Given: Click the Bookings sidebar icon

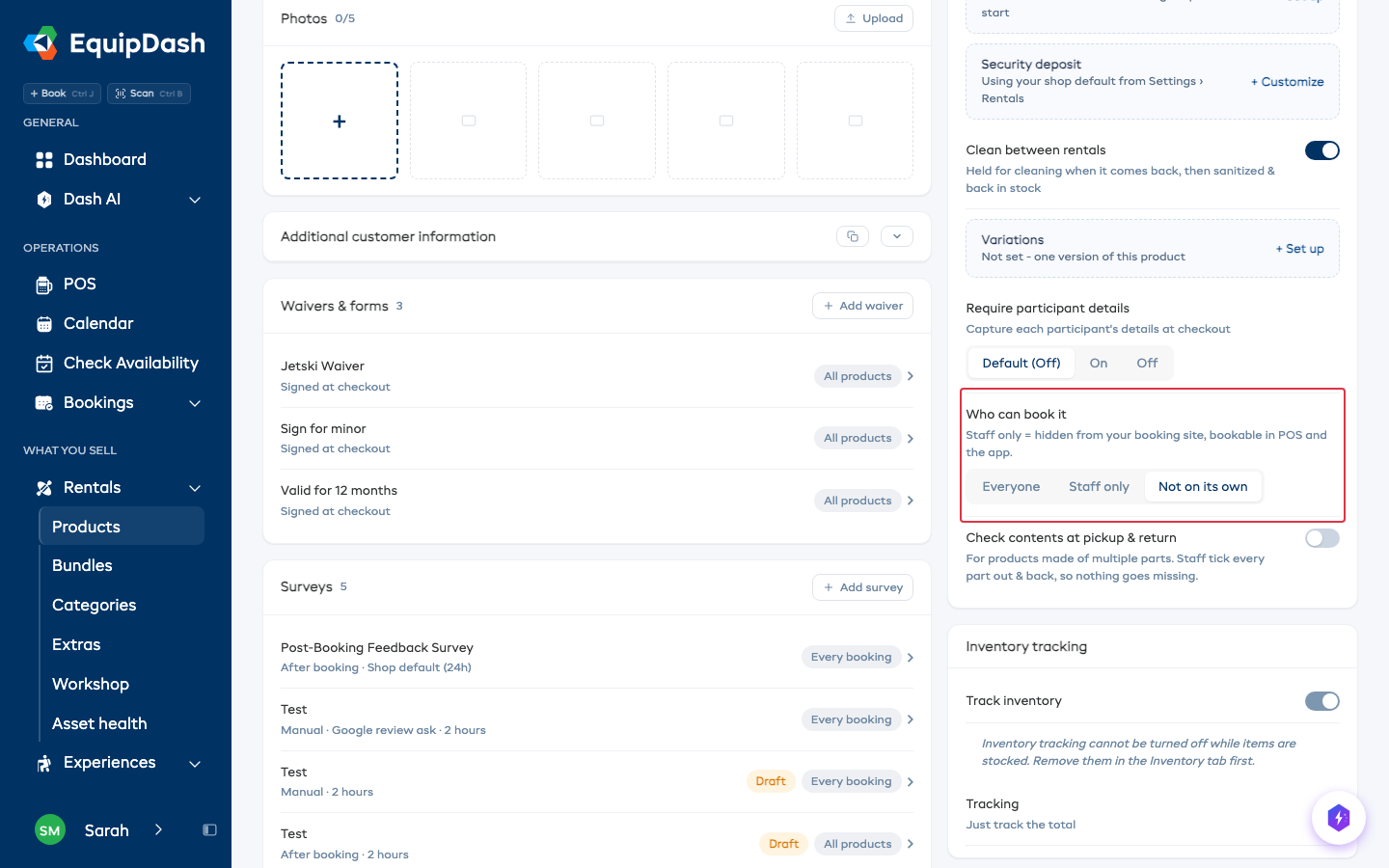Looking at the screenshot, I should [x=44, y=403].
